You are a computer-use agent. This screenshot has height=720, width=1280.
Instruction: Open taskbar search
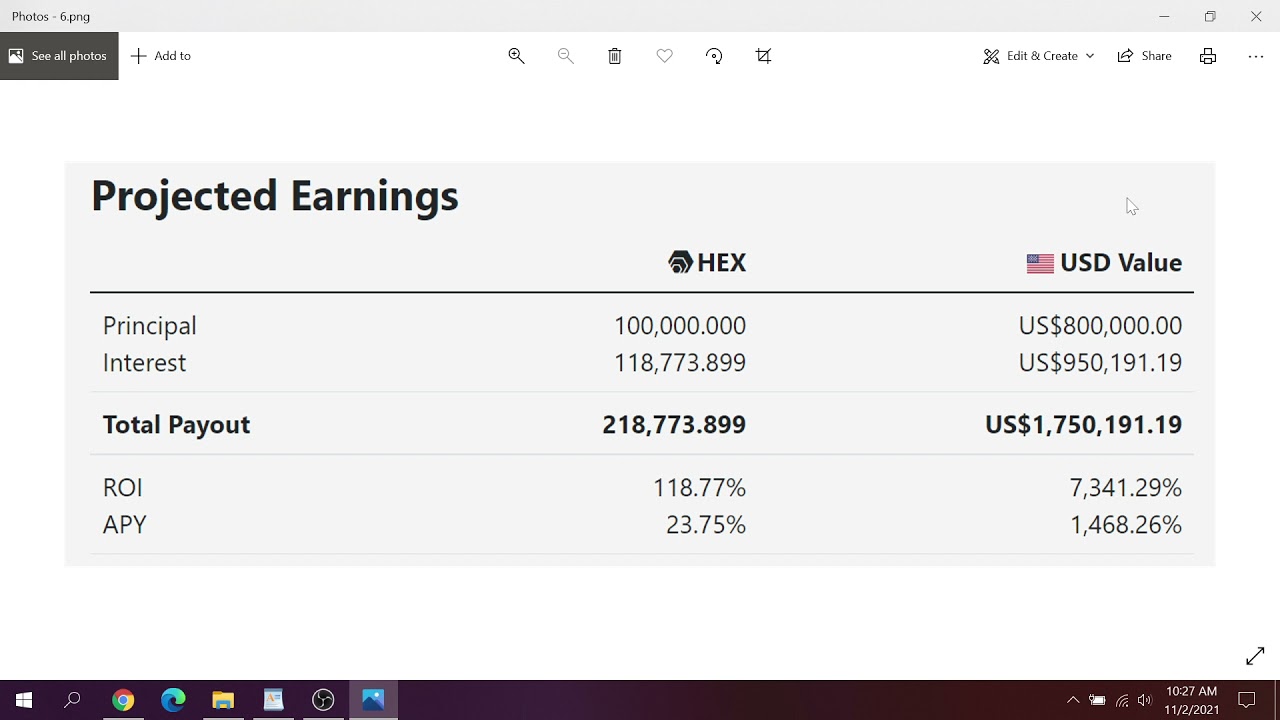coord(72,700)
